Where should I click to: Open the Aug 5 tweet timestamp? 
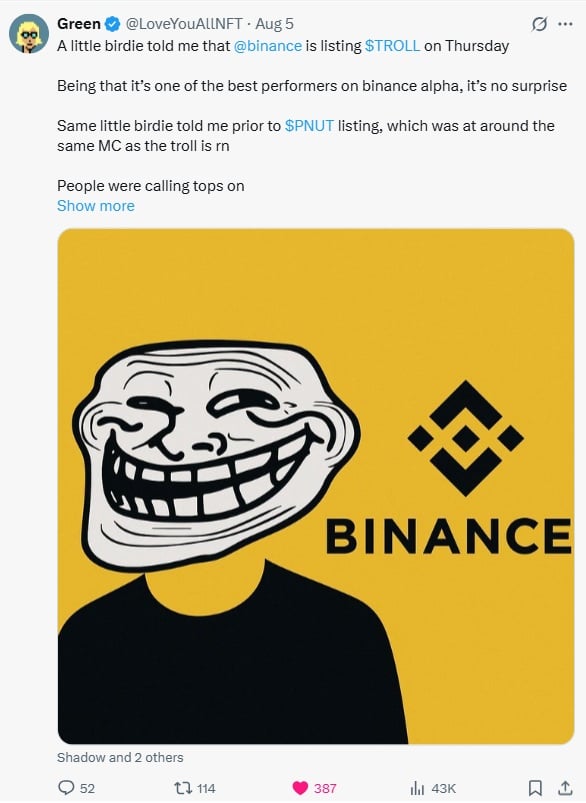(275, 24)
